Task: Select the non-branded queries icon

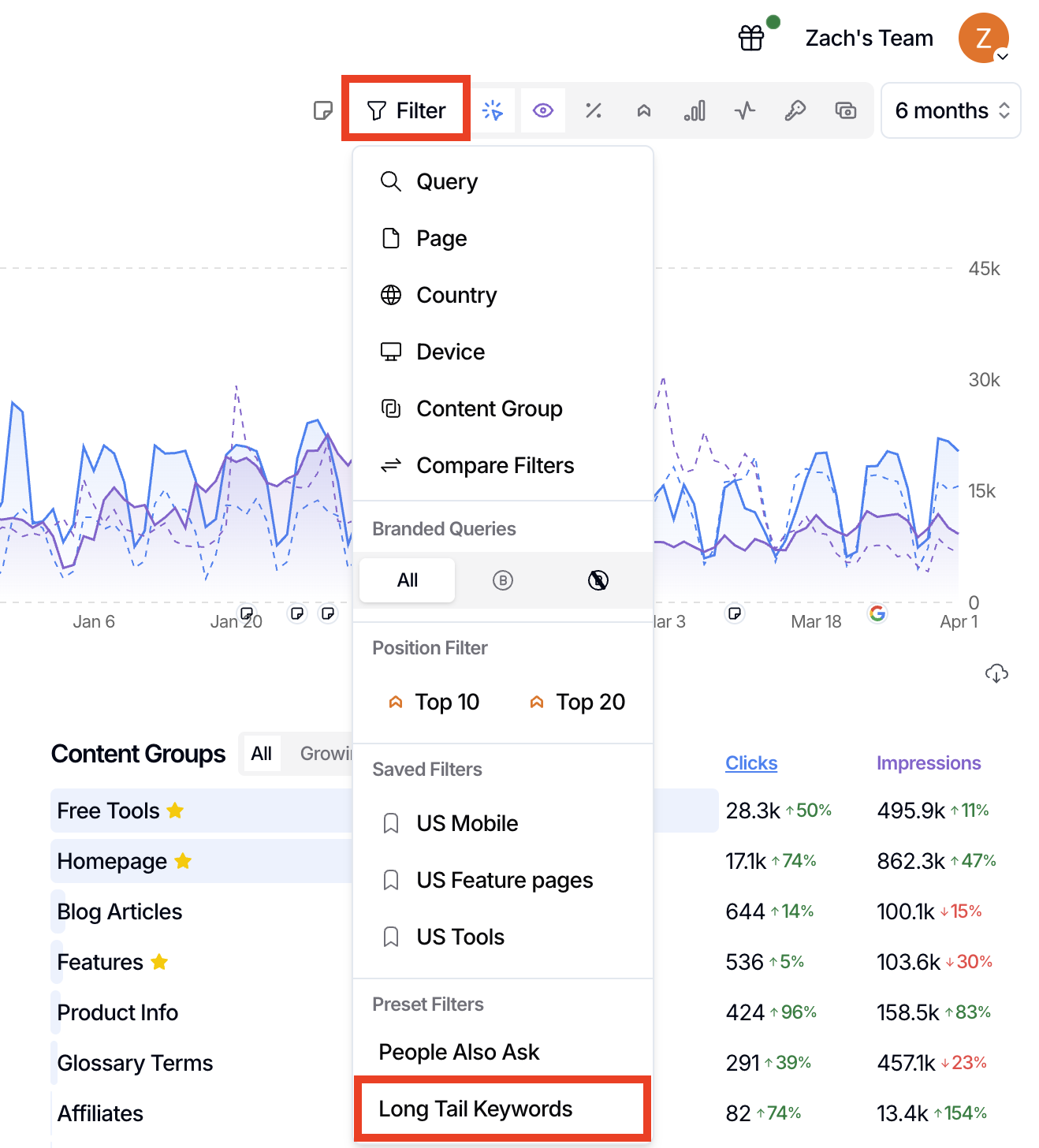Action: click(x=598, y=580)
